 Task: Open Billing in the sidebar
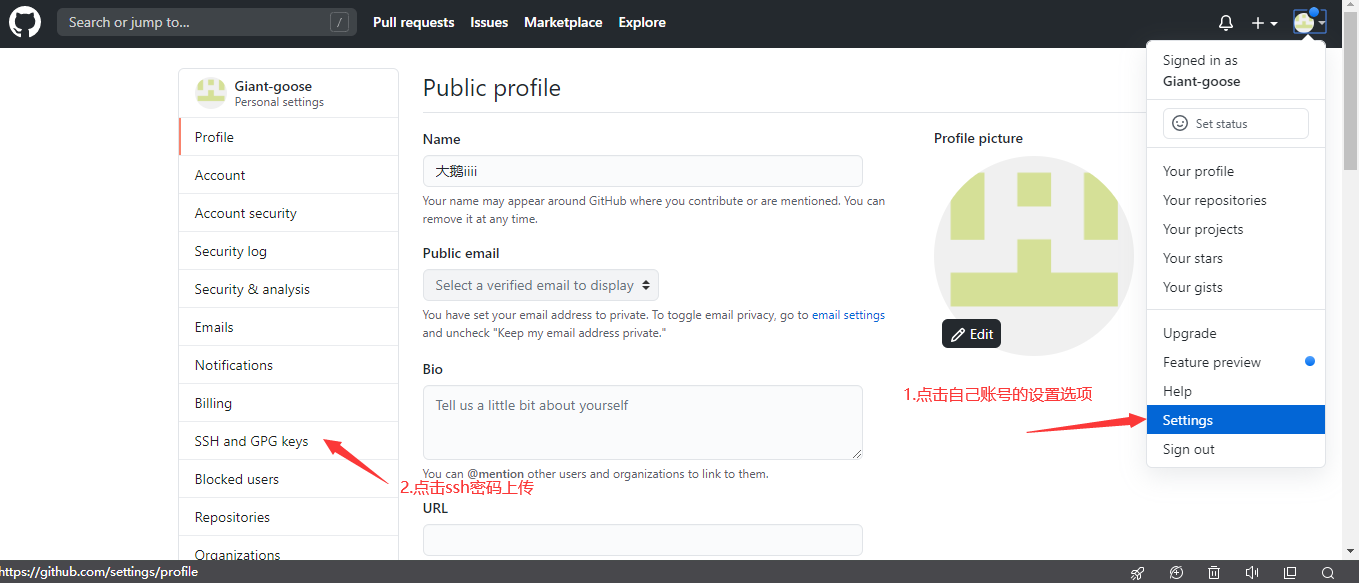[x=289, y=403]
